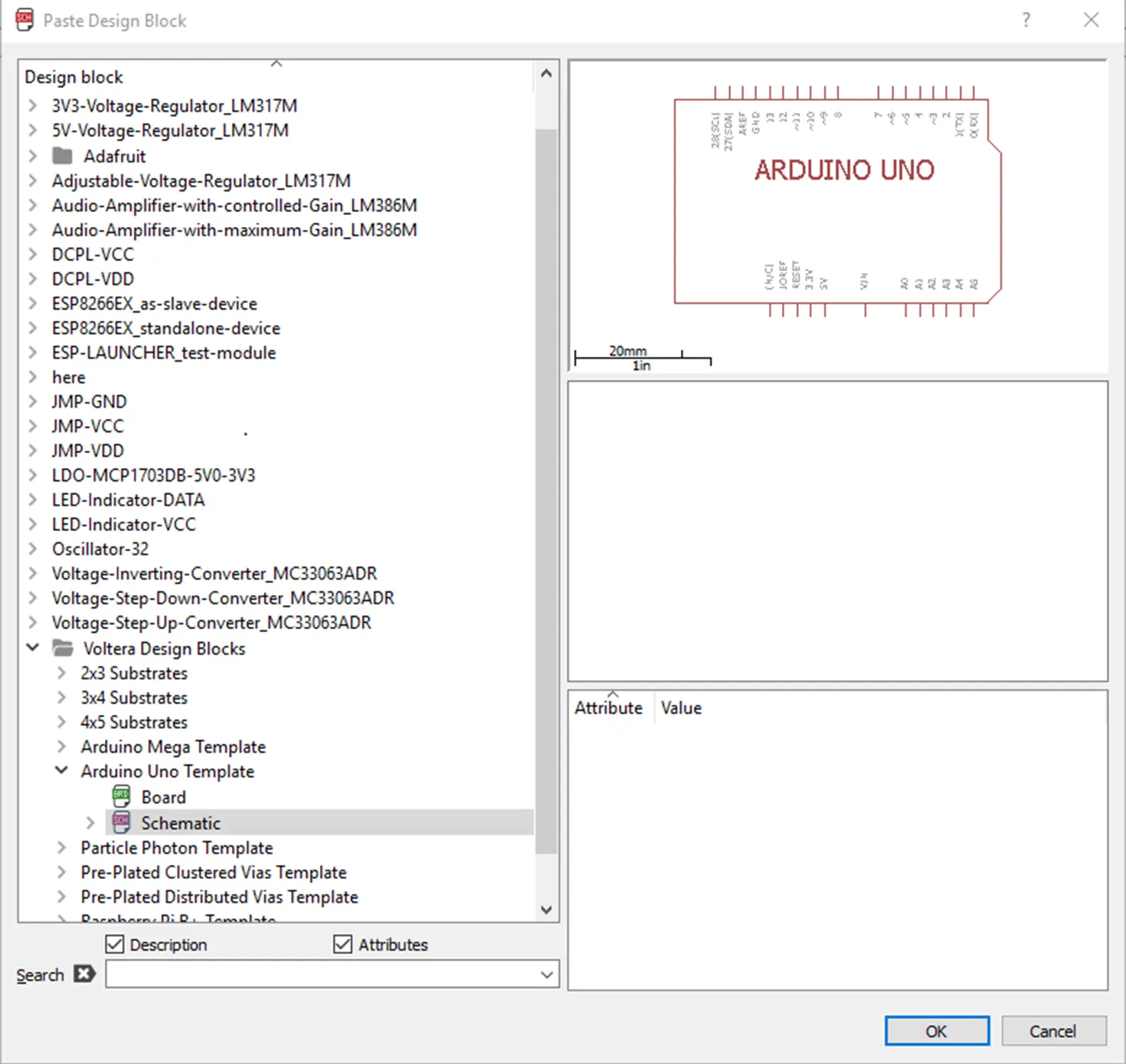Open the Search dropdown arrow
This screenshot has height=1064, width=1126.
point(546,975)
